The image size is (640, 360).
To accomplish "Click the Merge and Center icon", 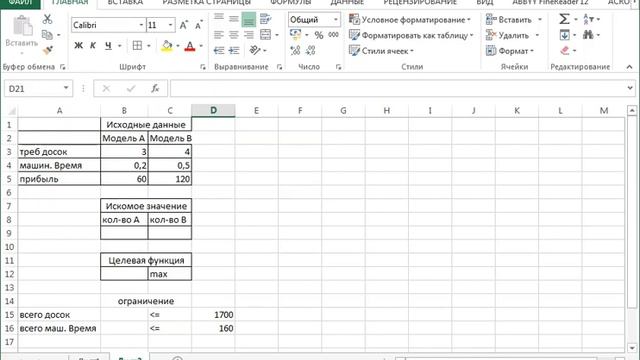I will 265,35.
